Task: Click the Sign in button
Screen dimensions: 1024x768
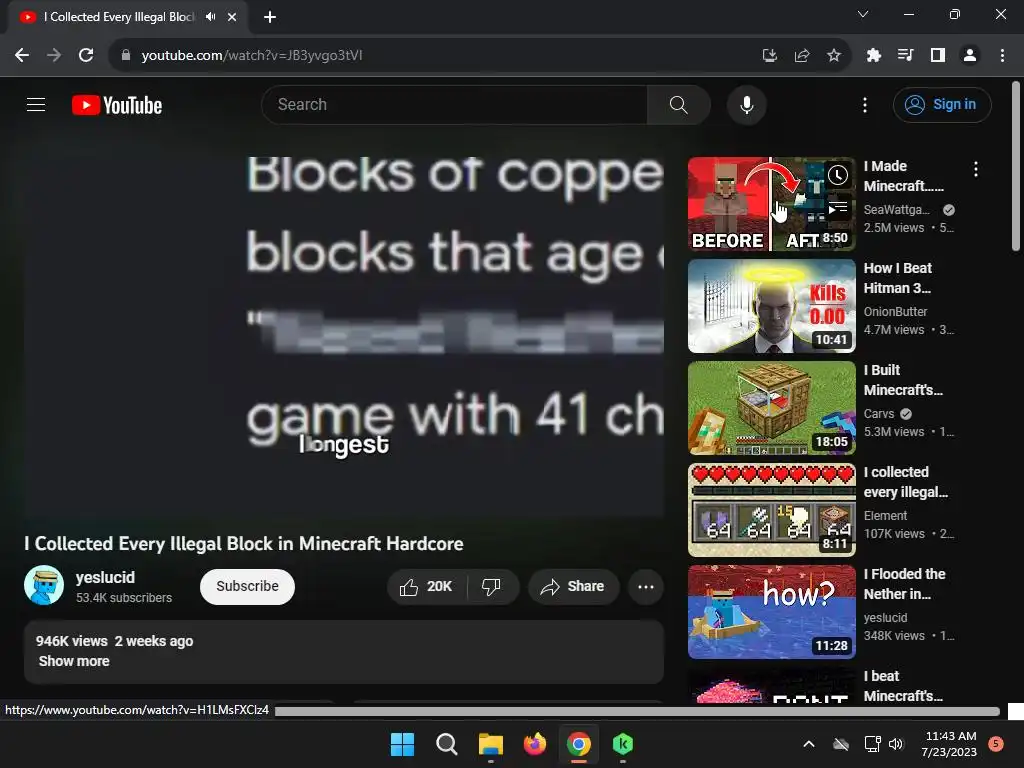Action: coord(942,104)
